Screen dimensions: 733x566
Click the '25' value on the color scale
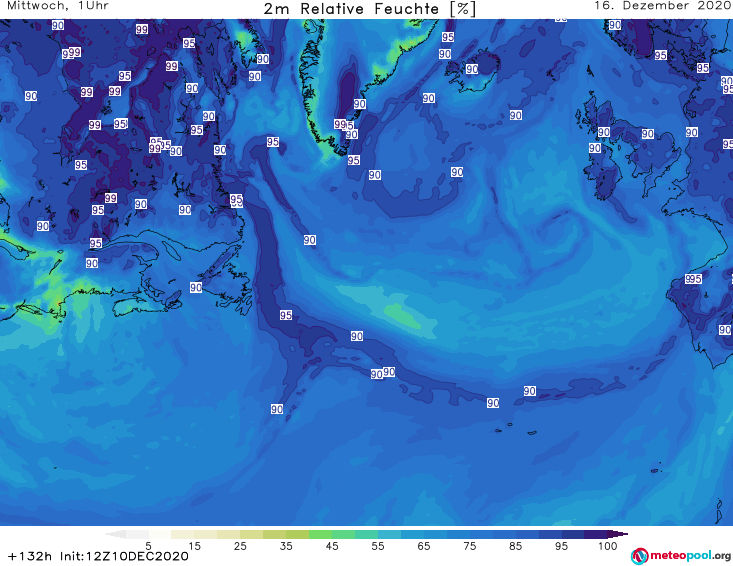pos(240,546)
